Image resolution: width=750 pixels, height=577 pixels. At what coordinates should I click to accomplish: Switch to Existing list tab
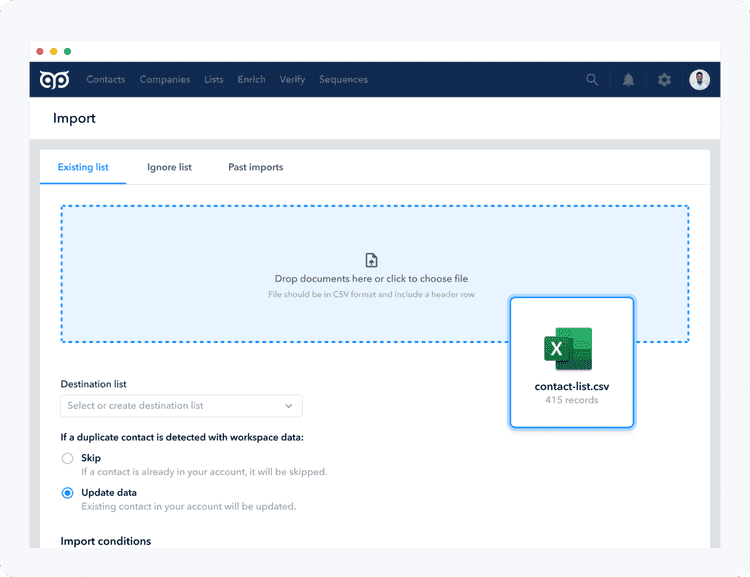pyautogui.click(x=83, y=167)
